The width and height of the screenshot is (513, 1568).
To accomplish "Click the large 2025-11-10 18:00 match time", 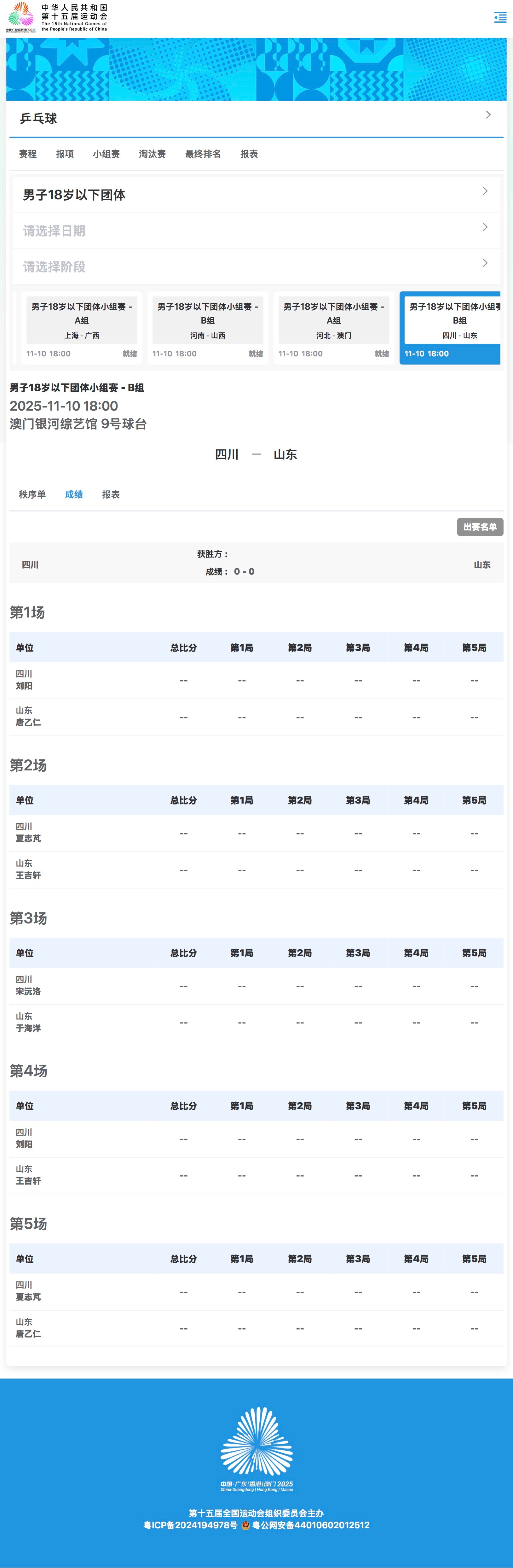I will coord(64,406).
